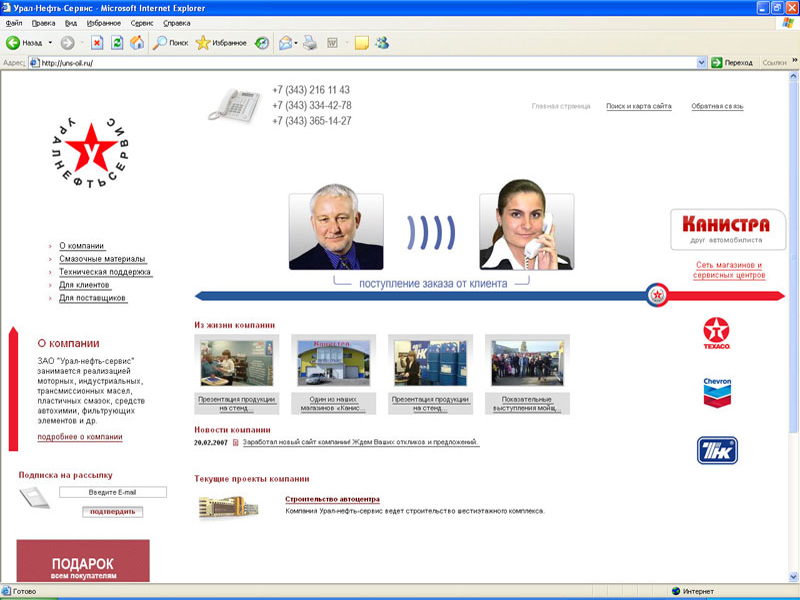Click the news document icon beside 20.02.2007
The width and height of the screenshot is (800, 600).
tap(236, 442)
